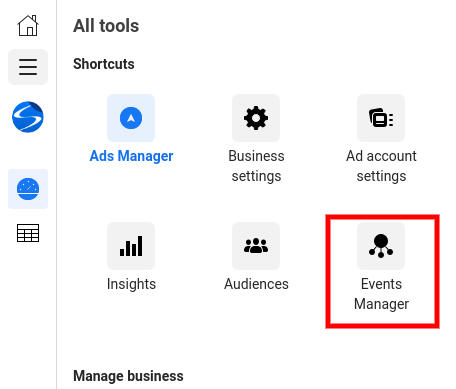
Task: Toggle the hamburger All tools menu
Action: pyautogui.click(x=28, y=67)
